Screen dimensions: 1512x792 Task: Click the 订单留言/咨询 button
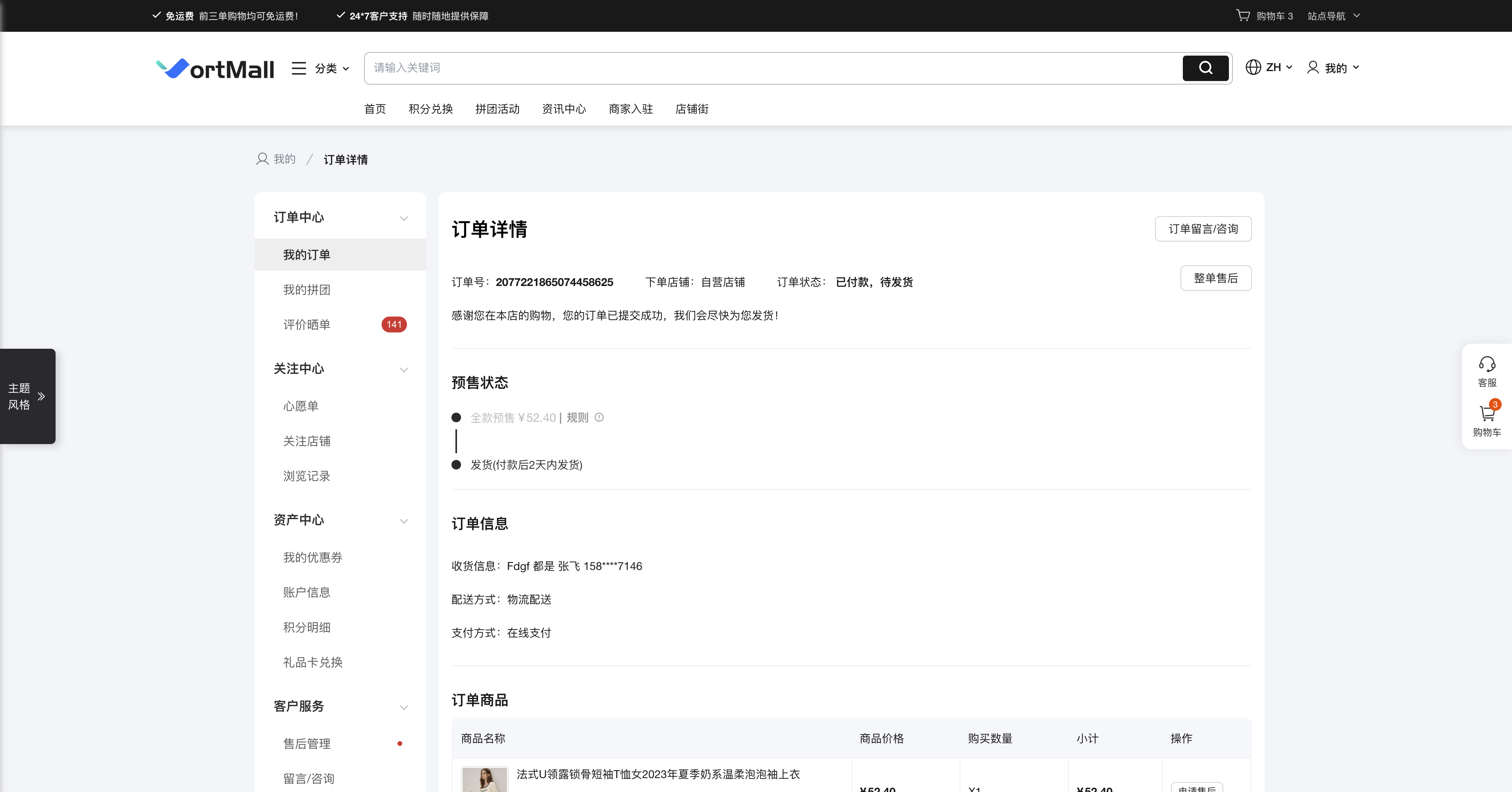pyautogui.click(x=1203, y=229)
